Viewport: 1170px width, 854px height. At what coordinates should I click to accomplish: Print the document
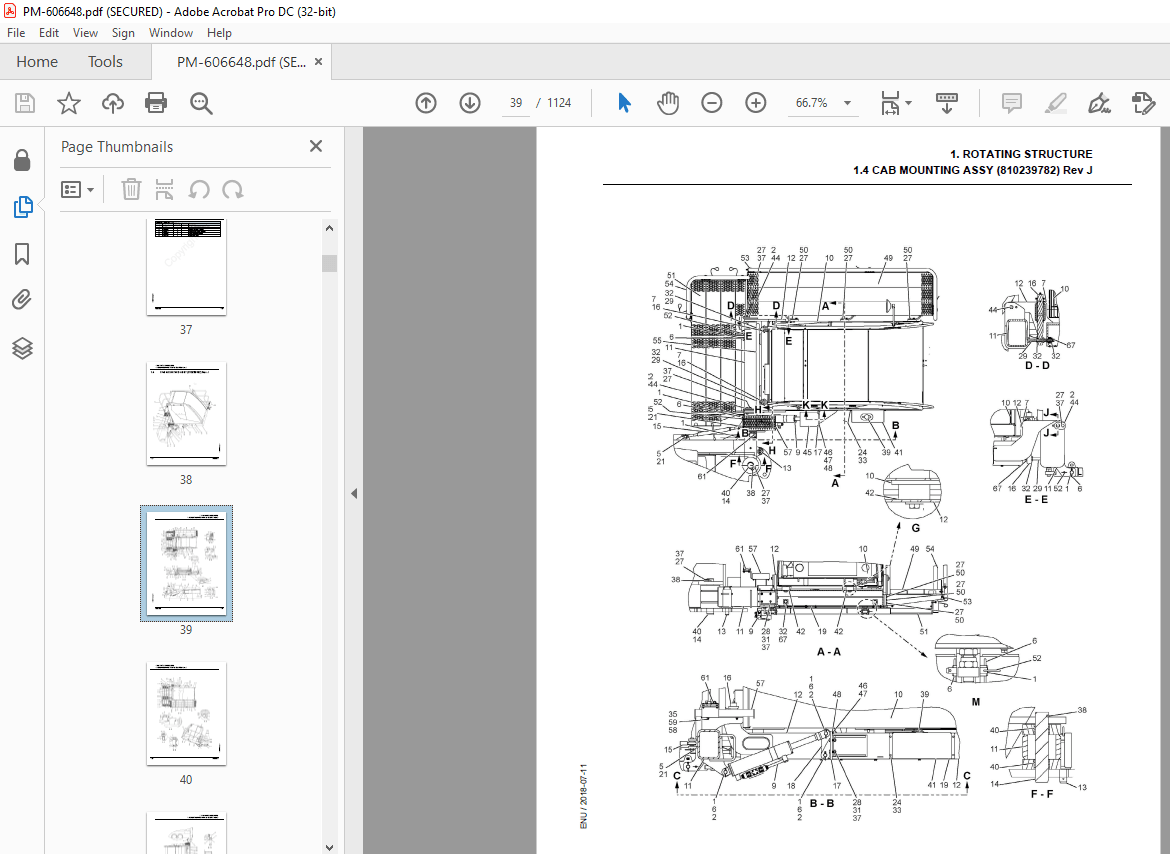(157, 103)
